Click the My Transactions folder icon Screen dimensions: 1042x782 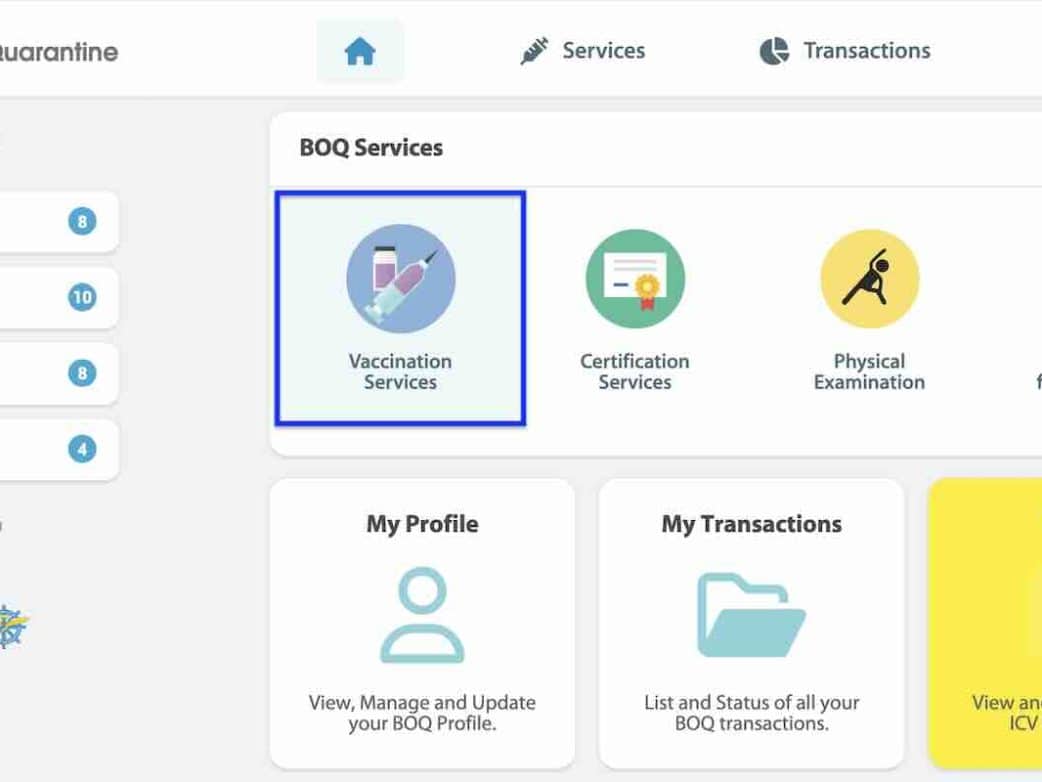pyautogui.click(x=752, y=615)
